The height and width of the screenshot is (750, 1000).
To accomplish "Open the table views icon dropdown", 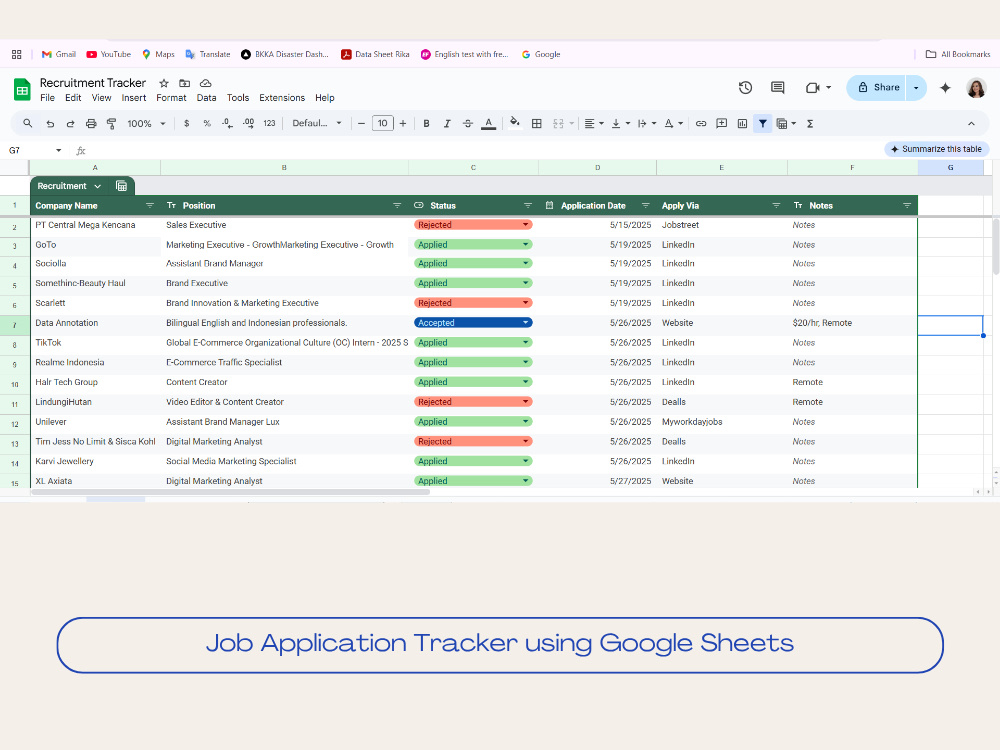I will coord(786,124).
